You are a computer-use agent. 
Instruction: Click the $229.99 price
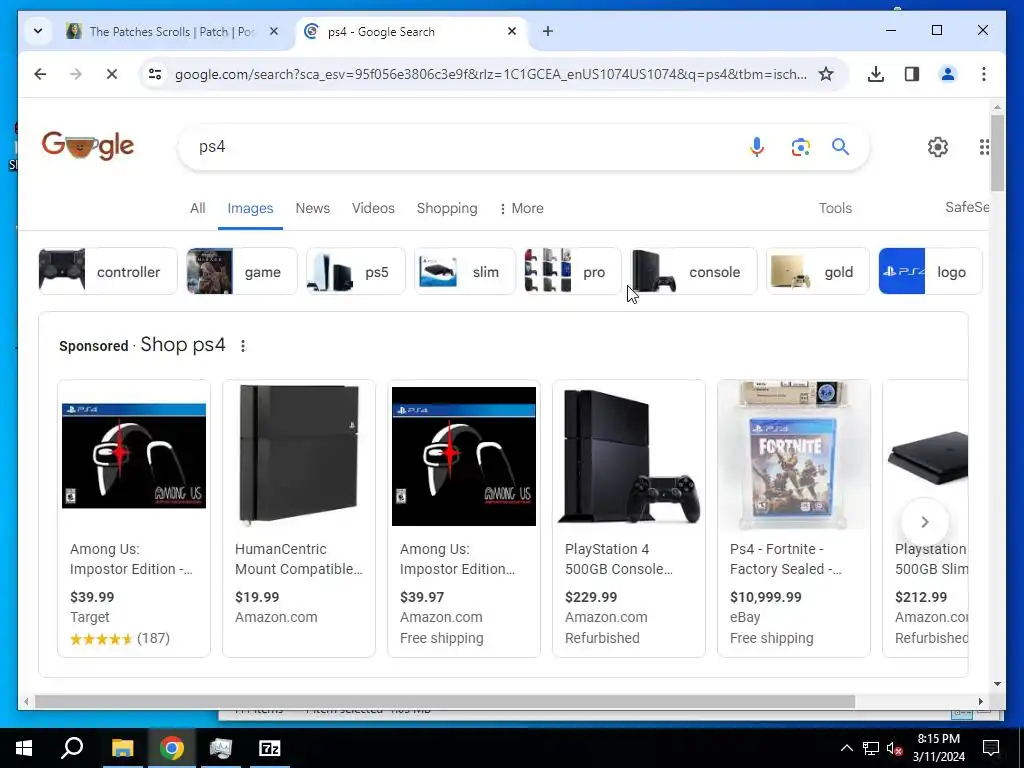coord(591,597)
